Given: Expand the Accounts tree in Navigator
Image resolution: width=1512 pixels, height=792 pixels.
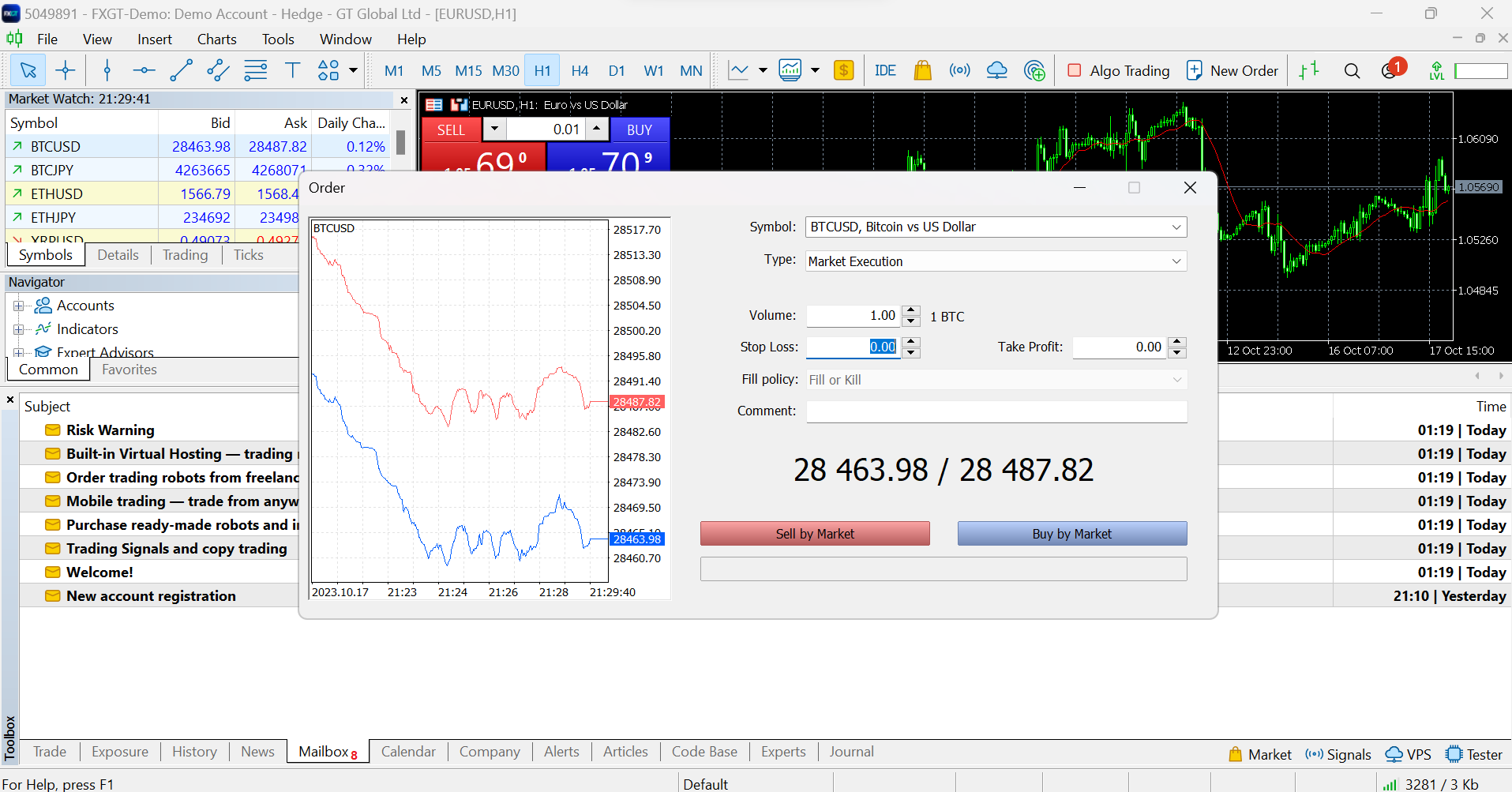Looking at the screenshot, I should pos(18,306).
